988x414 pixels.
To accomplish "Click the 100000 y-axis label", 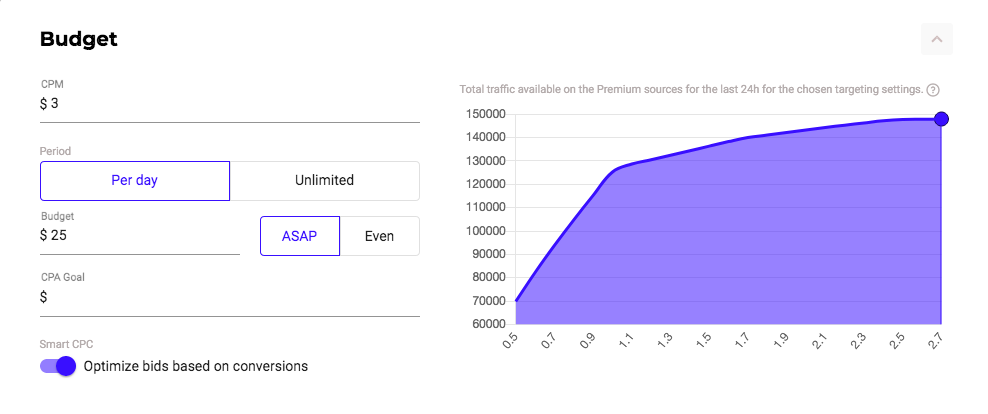I will (x=487, y=231).
